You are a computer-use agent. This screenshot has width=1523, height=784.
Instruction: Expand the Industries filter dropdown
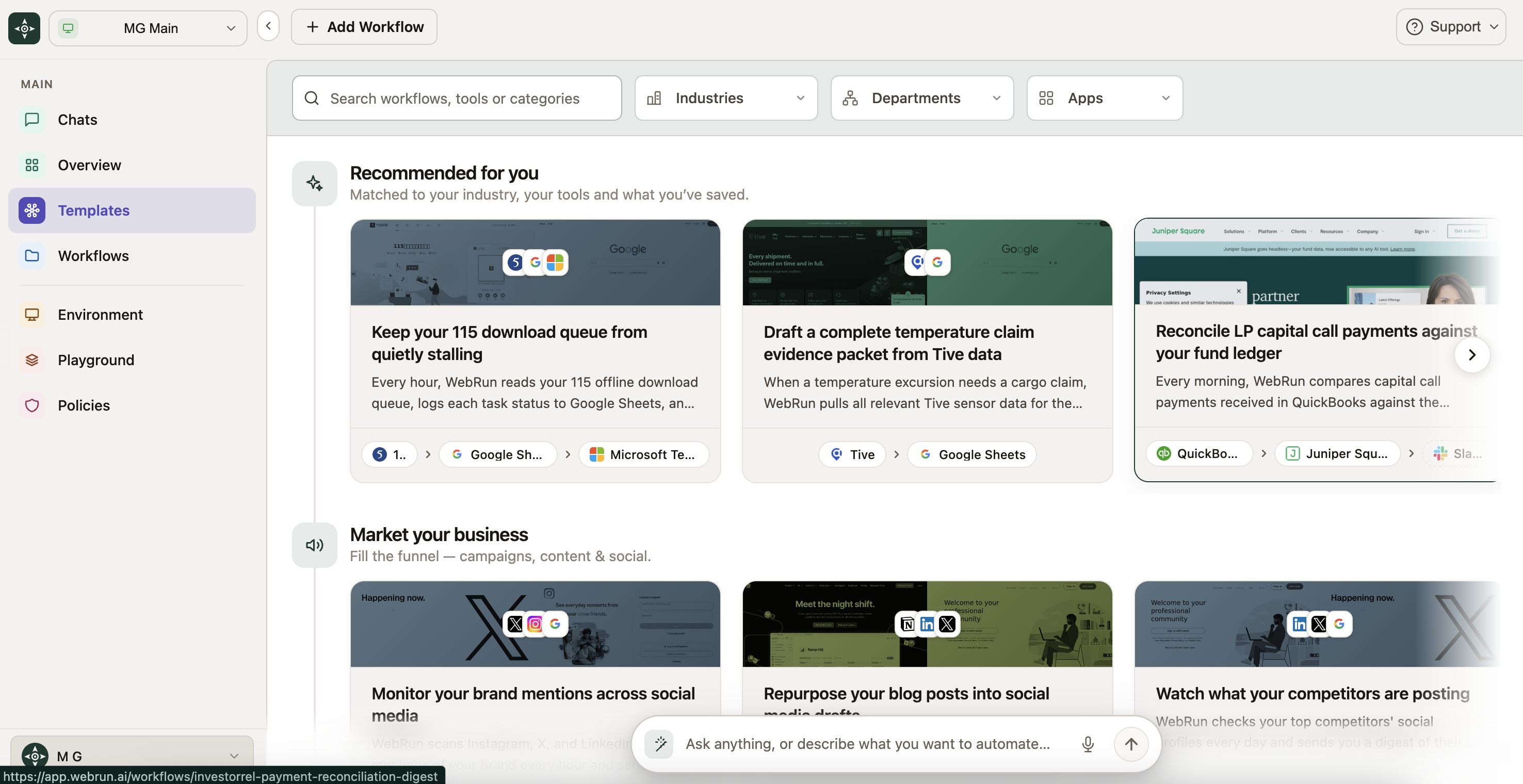[x=726, y=98]
